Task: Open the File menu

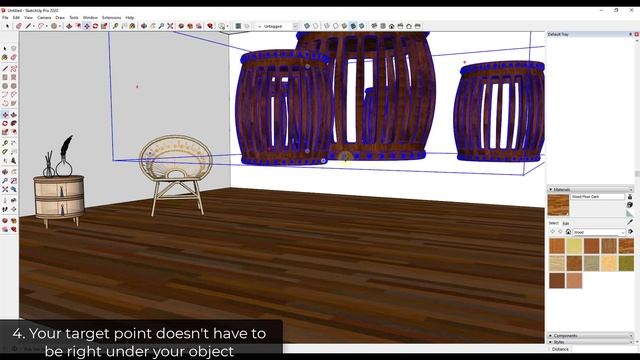Action: pyautogui.click(x=5, y=18)
